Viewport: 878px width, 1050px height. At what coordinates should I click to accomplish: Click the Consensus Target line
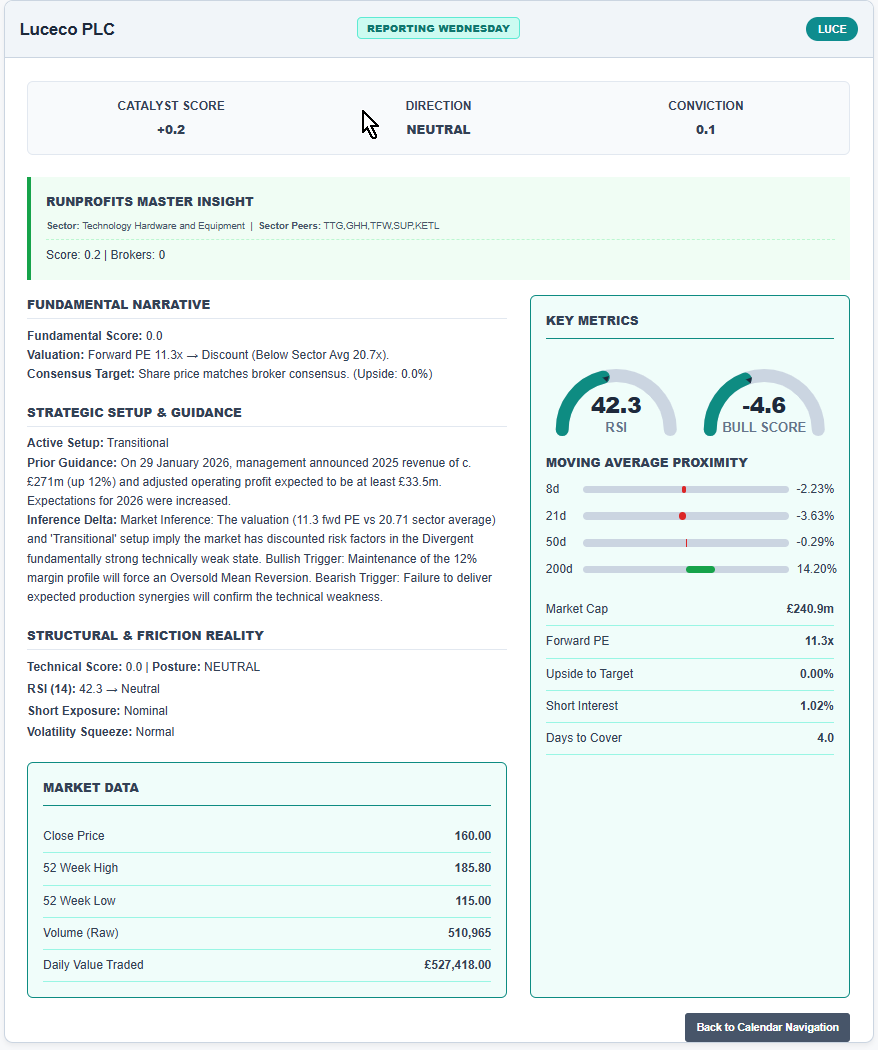pos(230,374)
